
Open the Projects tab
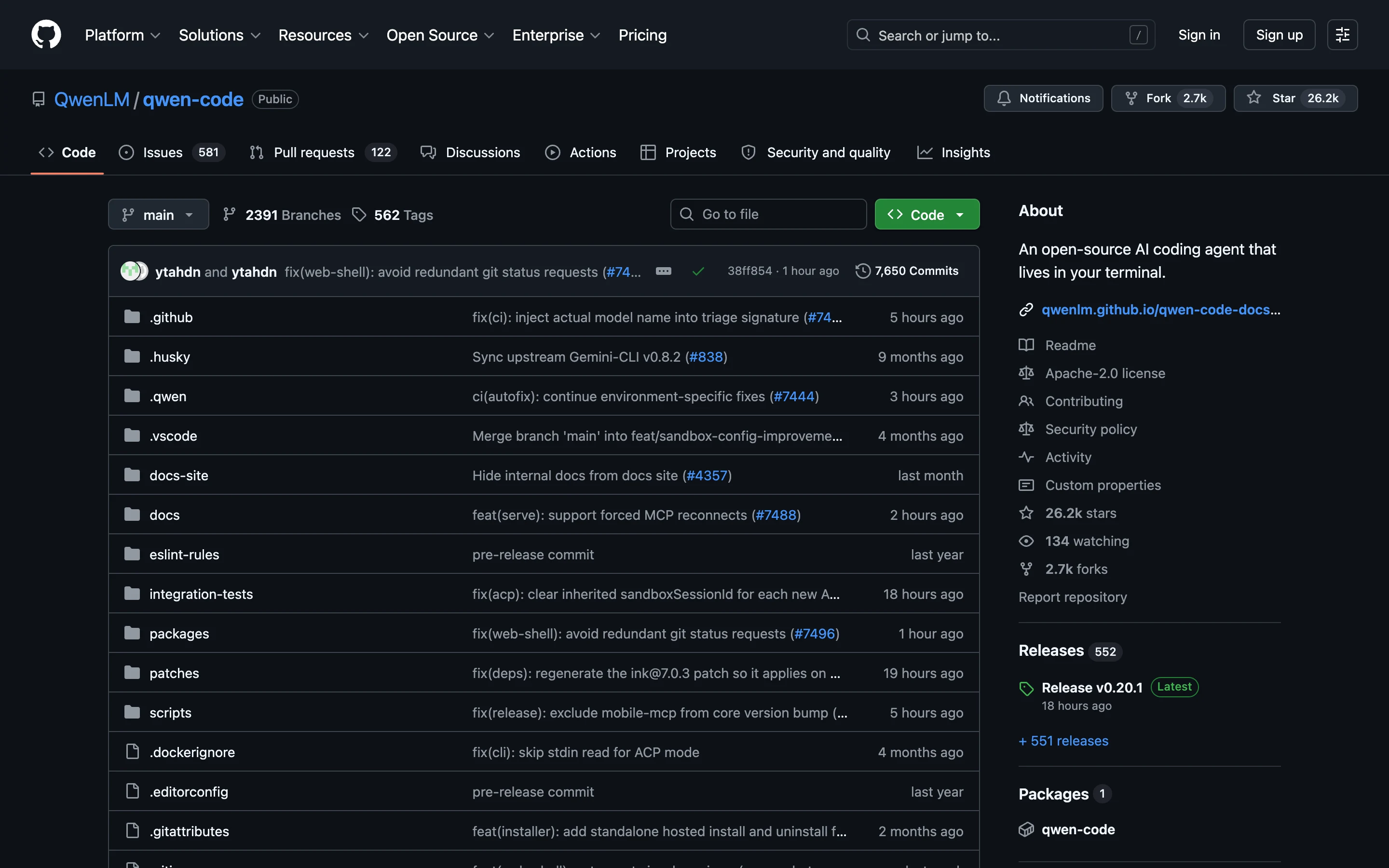click(x=678, y=152)
